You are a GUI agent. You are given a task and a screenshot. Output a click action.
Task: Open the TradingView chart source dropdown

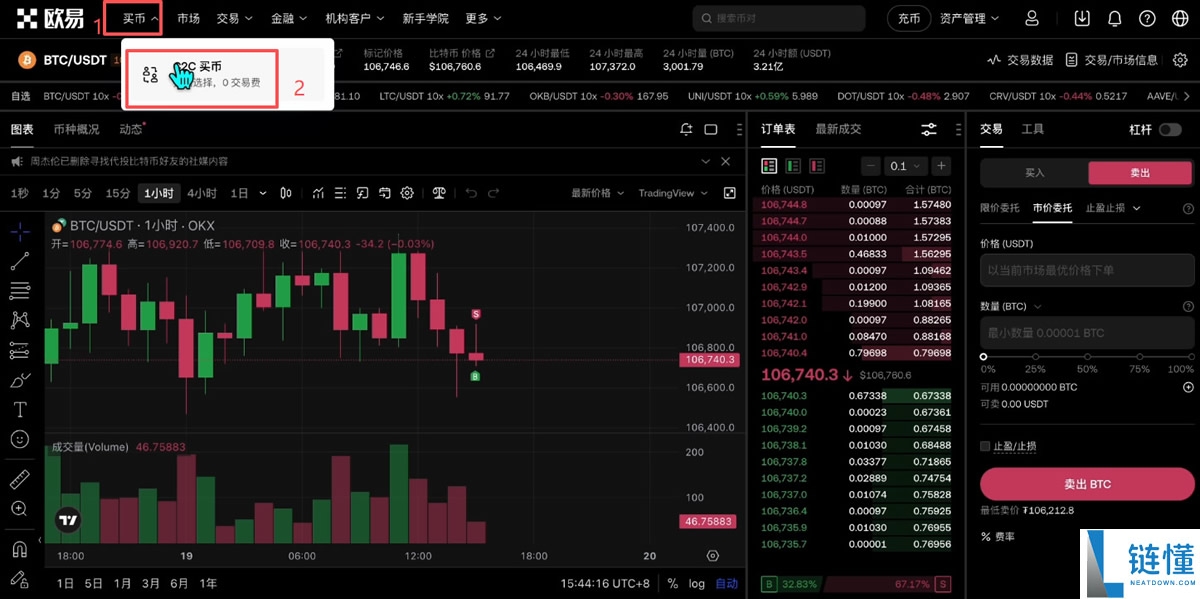(673, 193)
